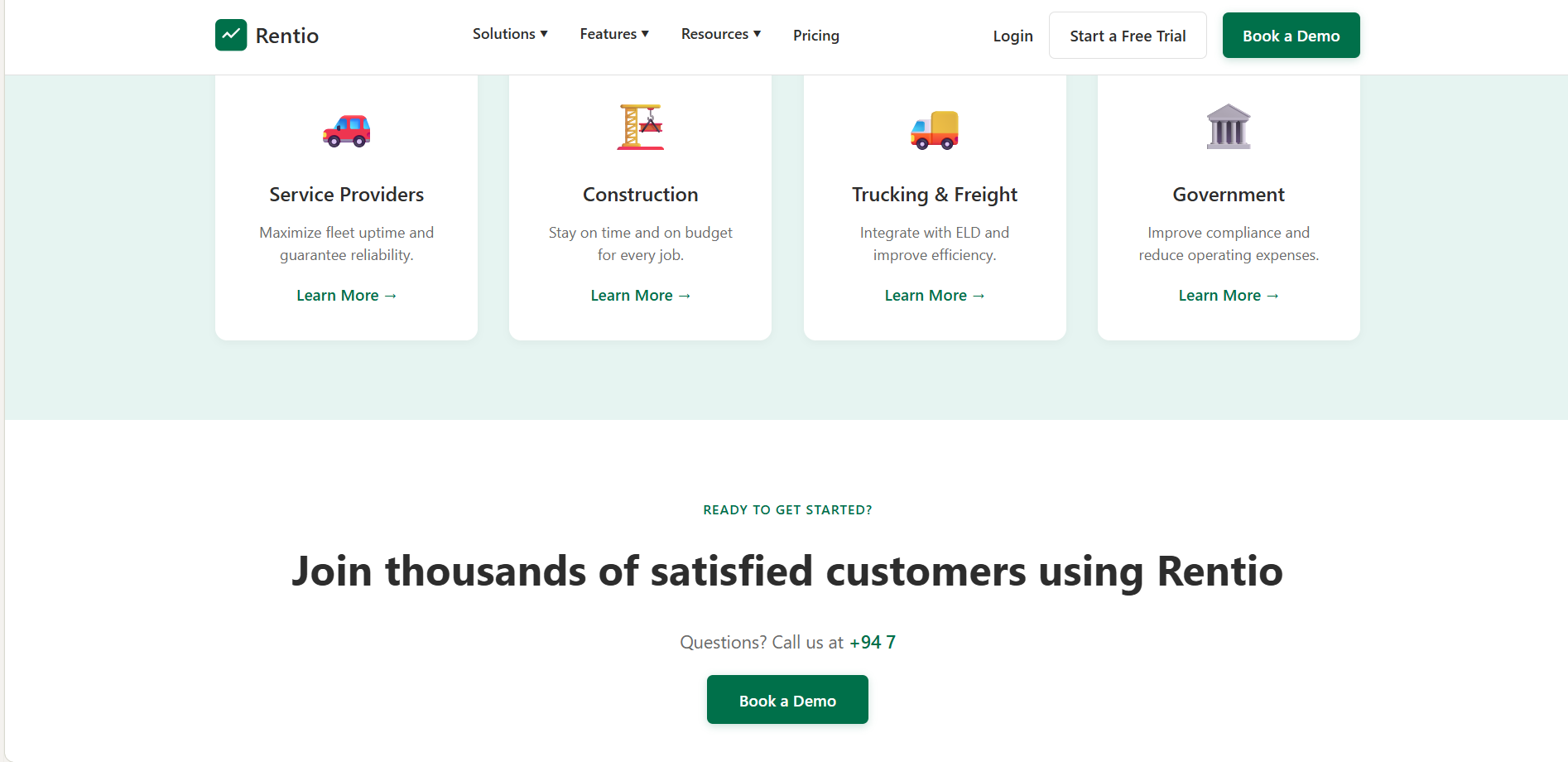1568x762 pixels.
Task: Click the Rentio checkmark logo icon
Action: [x=231, y=35]
